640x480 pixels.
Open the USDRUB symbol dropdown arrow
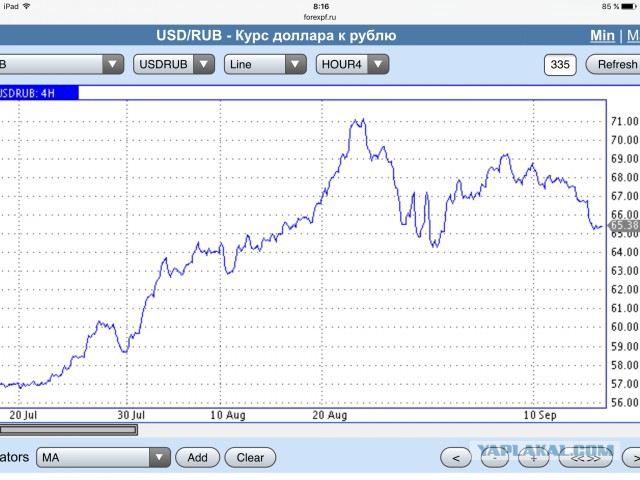204,64
